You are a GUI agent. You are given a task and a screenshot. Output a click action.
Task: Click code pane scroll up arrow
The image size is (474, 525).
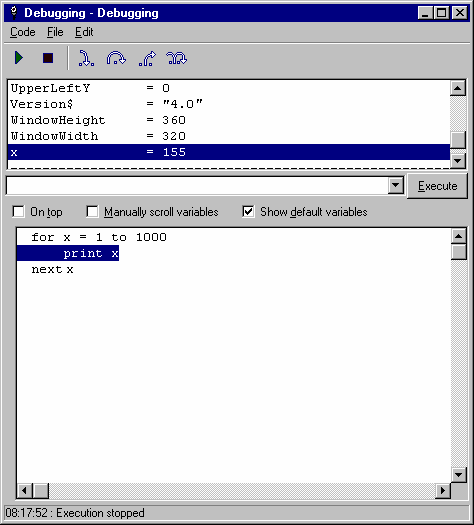click(x=459, y=236)
